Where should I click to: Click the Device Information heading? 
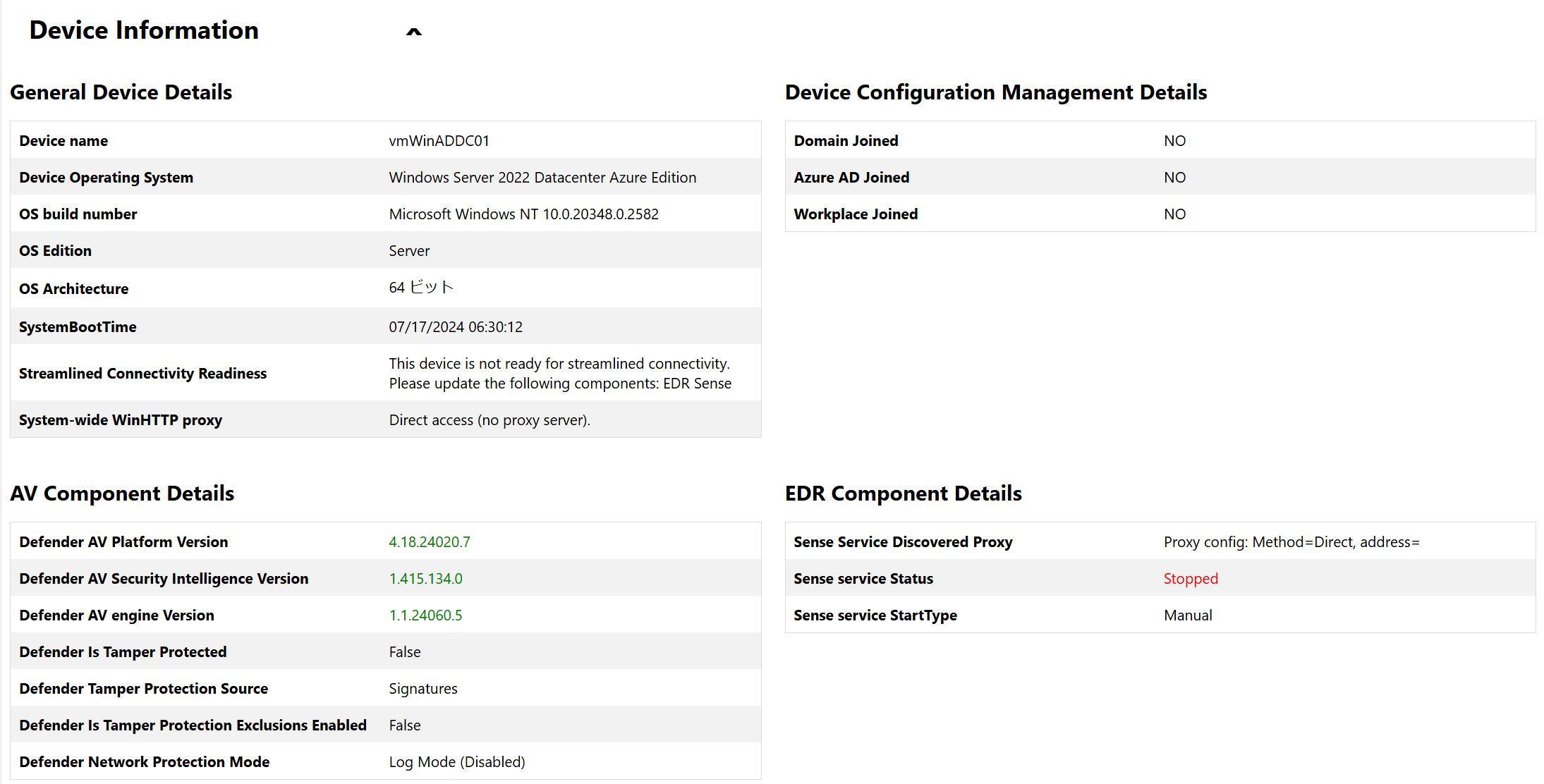(144, 30)
